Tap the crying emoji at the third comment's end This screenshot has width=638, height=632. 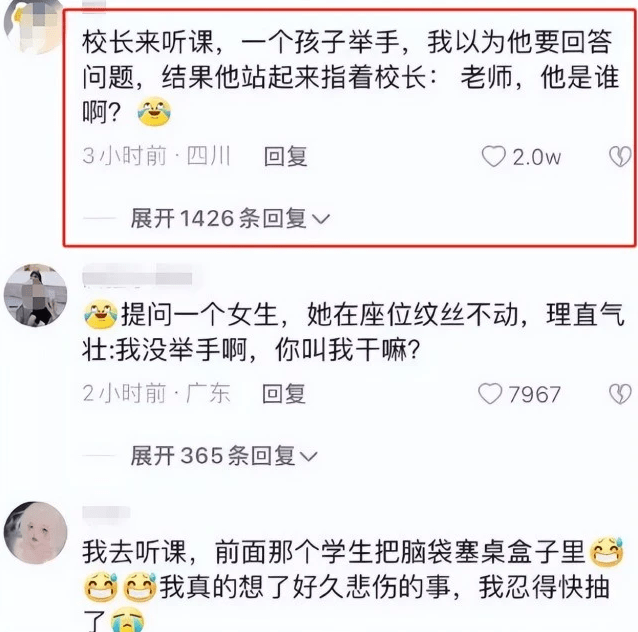(127, 620)
